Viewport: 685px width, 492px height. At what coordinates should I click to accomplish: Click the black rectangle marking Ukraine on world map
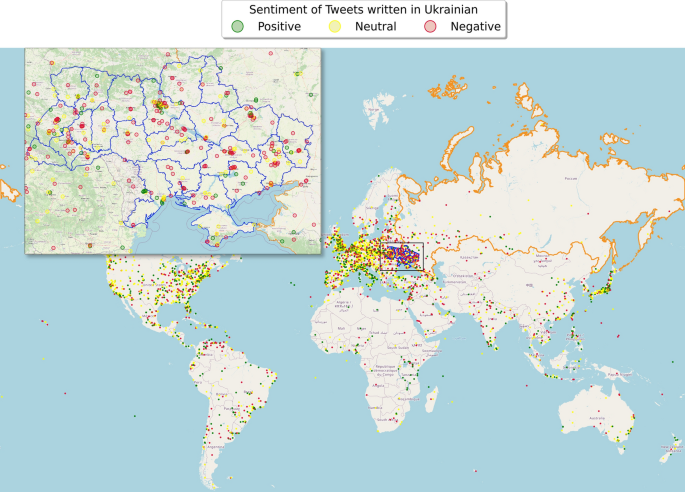pos(401,256)
